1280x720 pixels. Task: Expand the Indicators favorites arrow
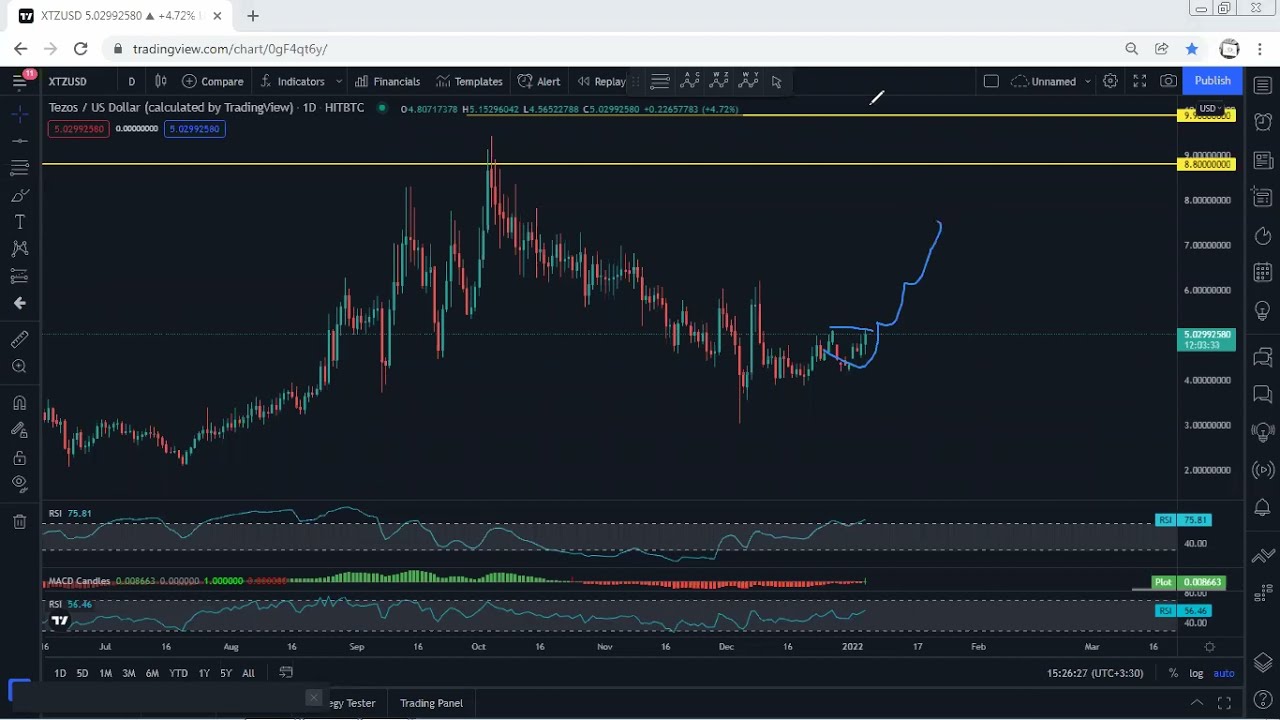339,81
